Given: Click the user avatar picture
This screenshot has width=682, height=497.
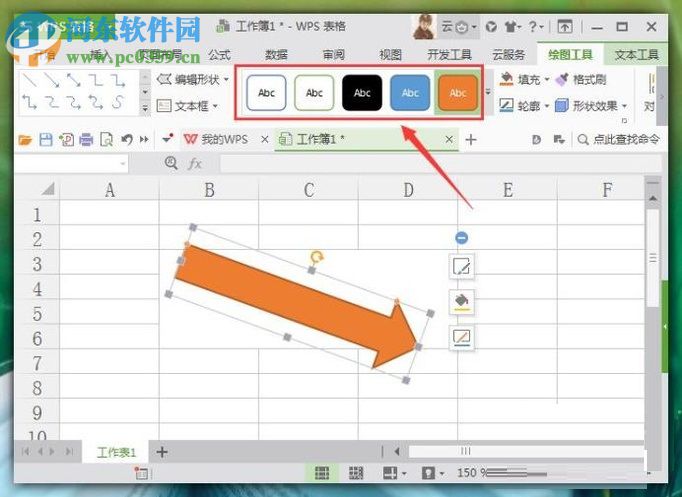Looking at the screenshot, I should tap(424, 27).
